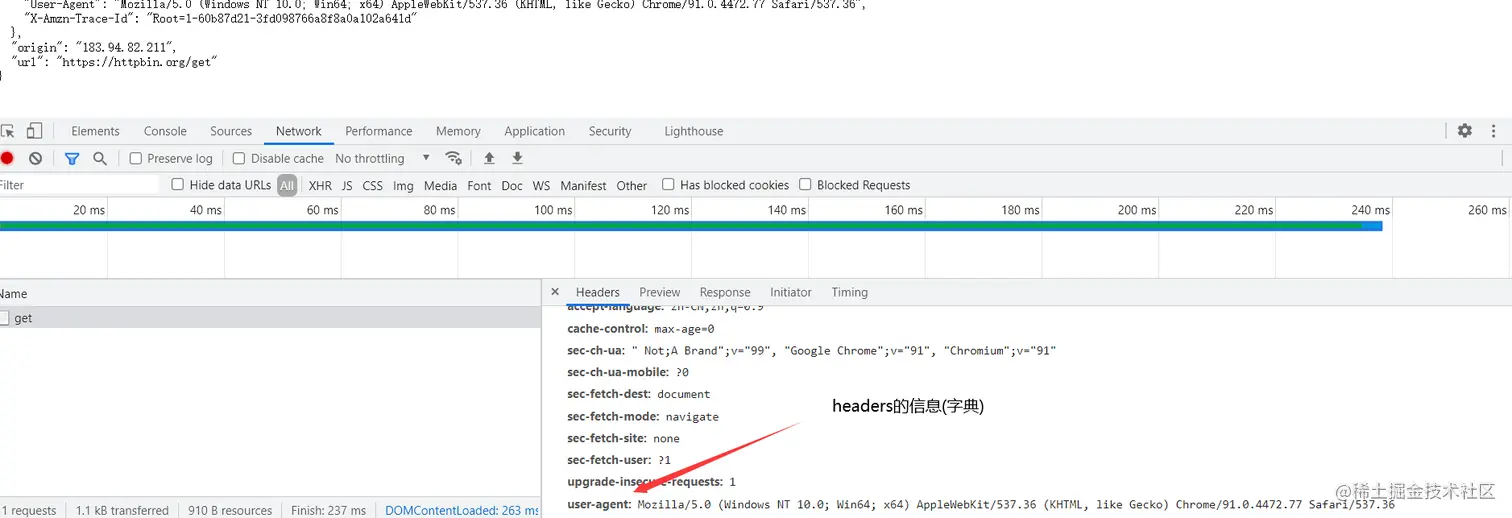Stop recording network log red button
The width and height of the screenshot is (1512, 518).
coord(7,158)
